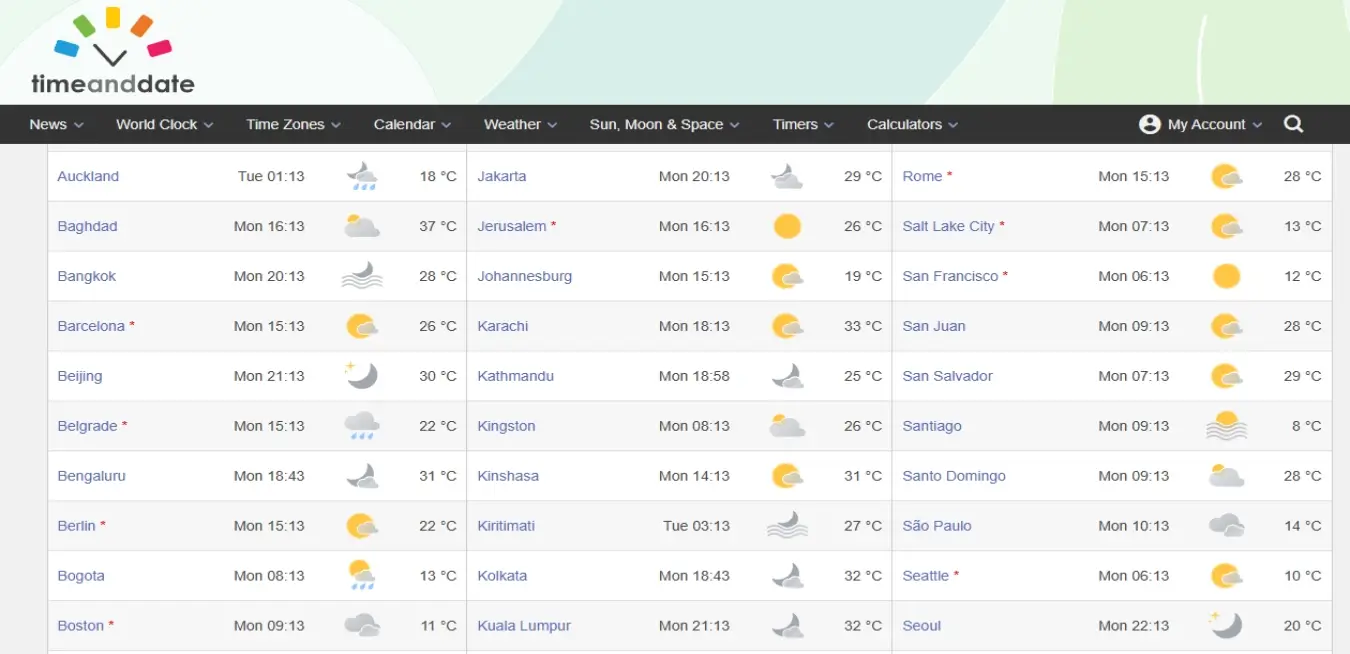Open the World Clock menu label

point(157,124)
